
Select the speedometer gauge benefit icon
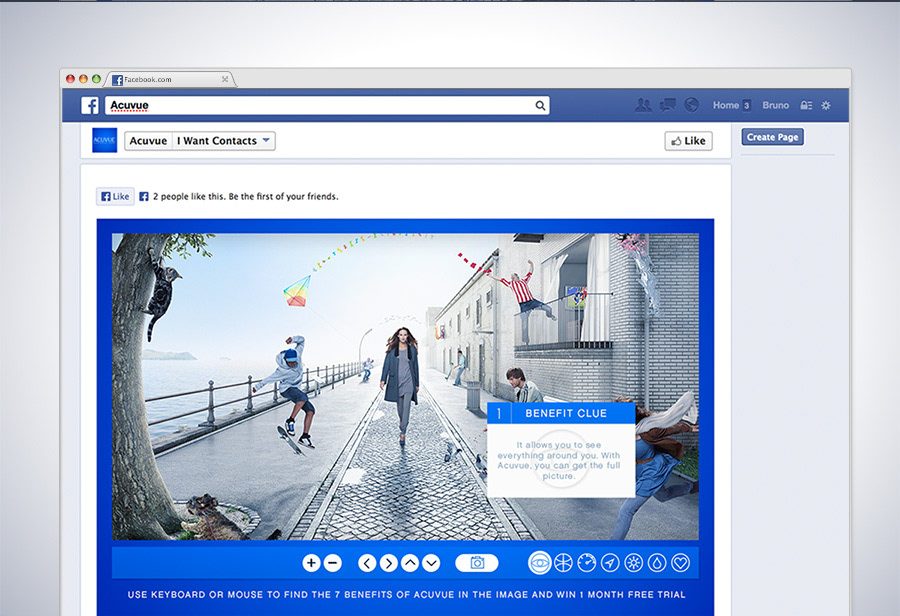pos(587,563)
